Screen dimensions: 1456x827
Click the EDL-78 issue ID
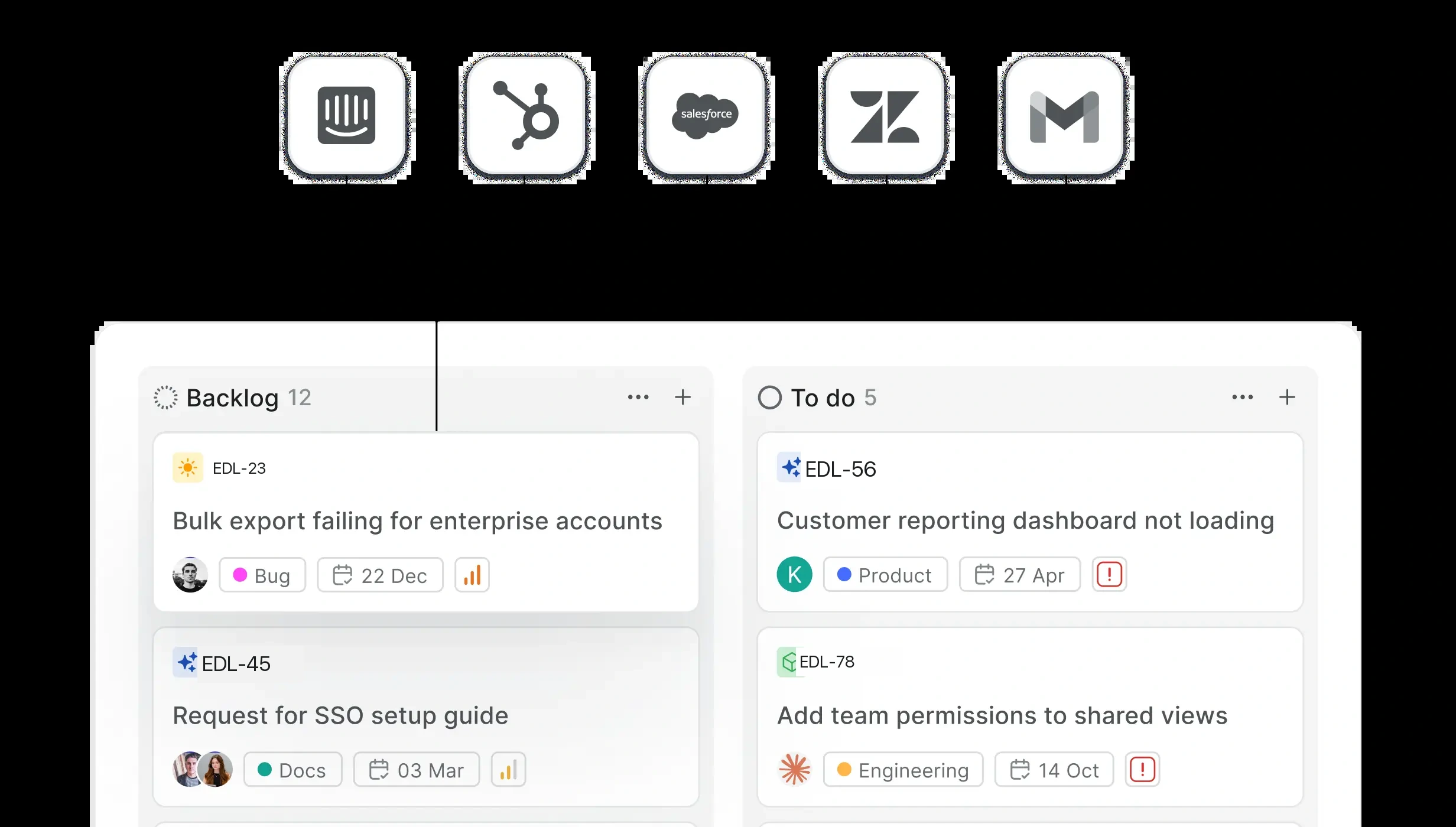tap(827, 662)
